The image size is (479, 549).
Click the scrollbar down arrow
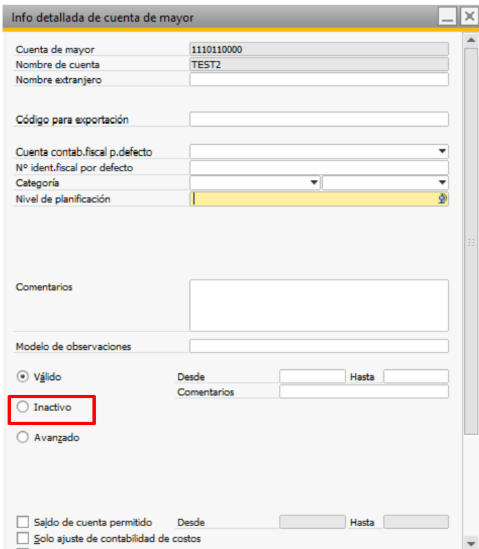[x=471, y=543]
